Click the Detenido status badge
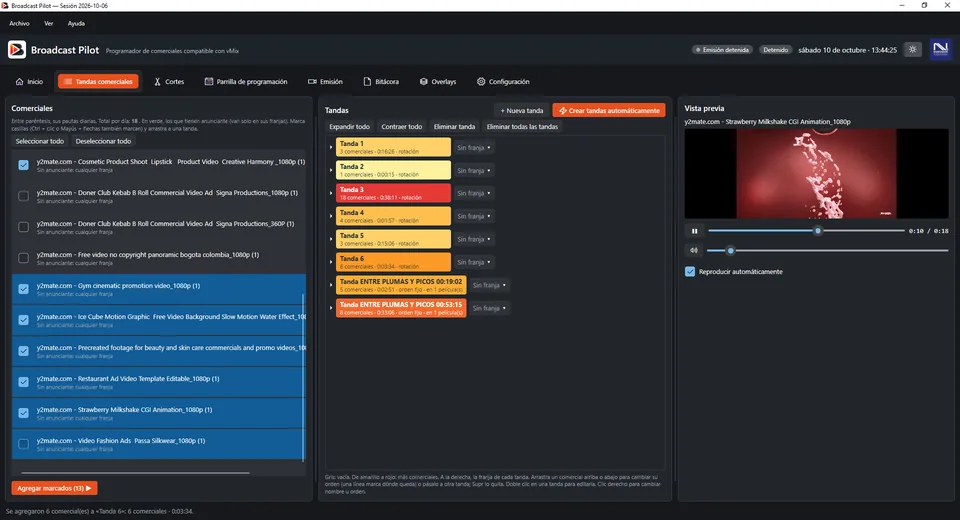Image resolution: width=960 pixels, height=520 pixels. pos(776,50)
